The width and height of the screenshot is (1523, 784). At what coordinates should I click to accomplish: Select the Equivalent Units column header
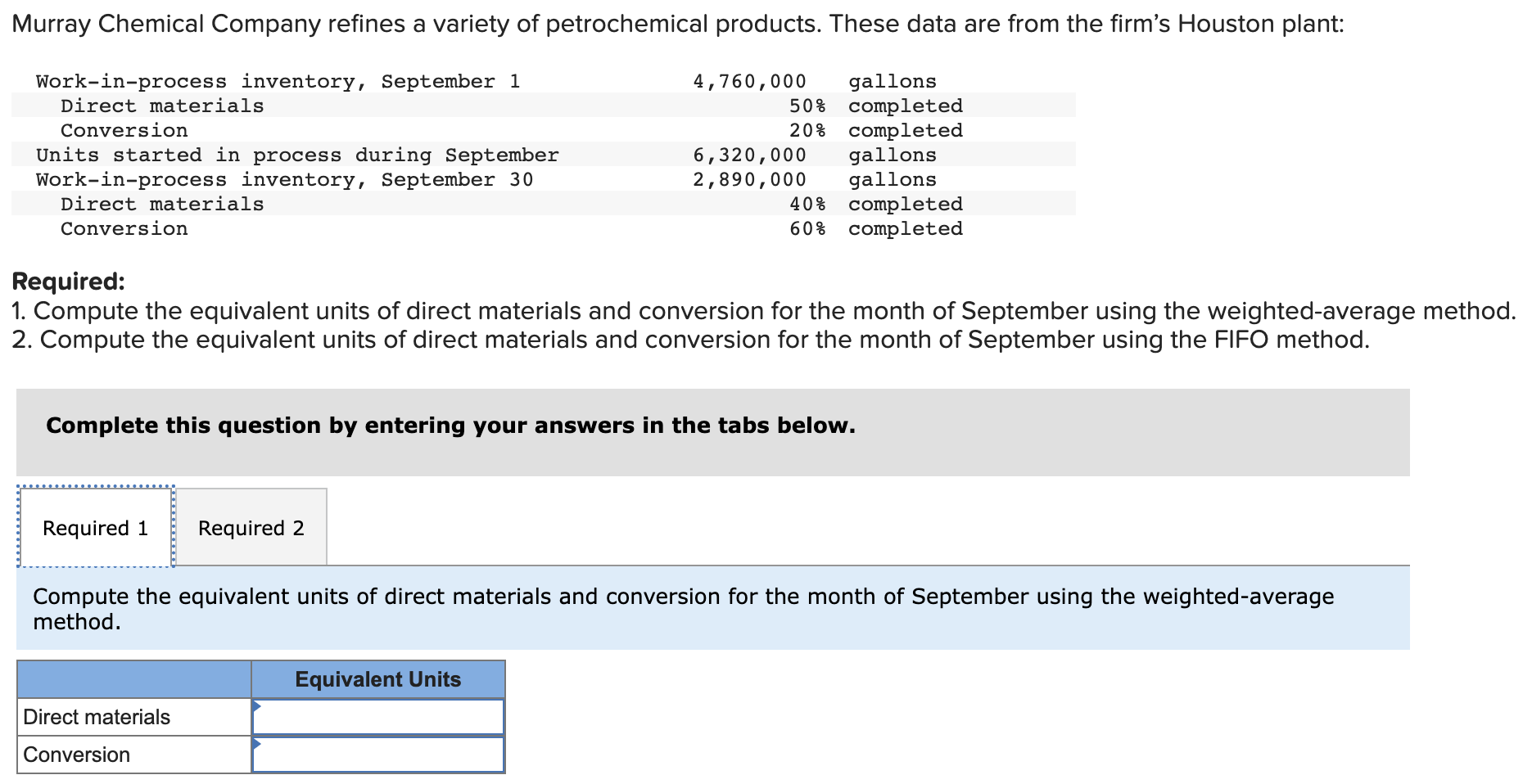378,679
